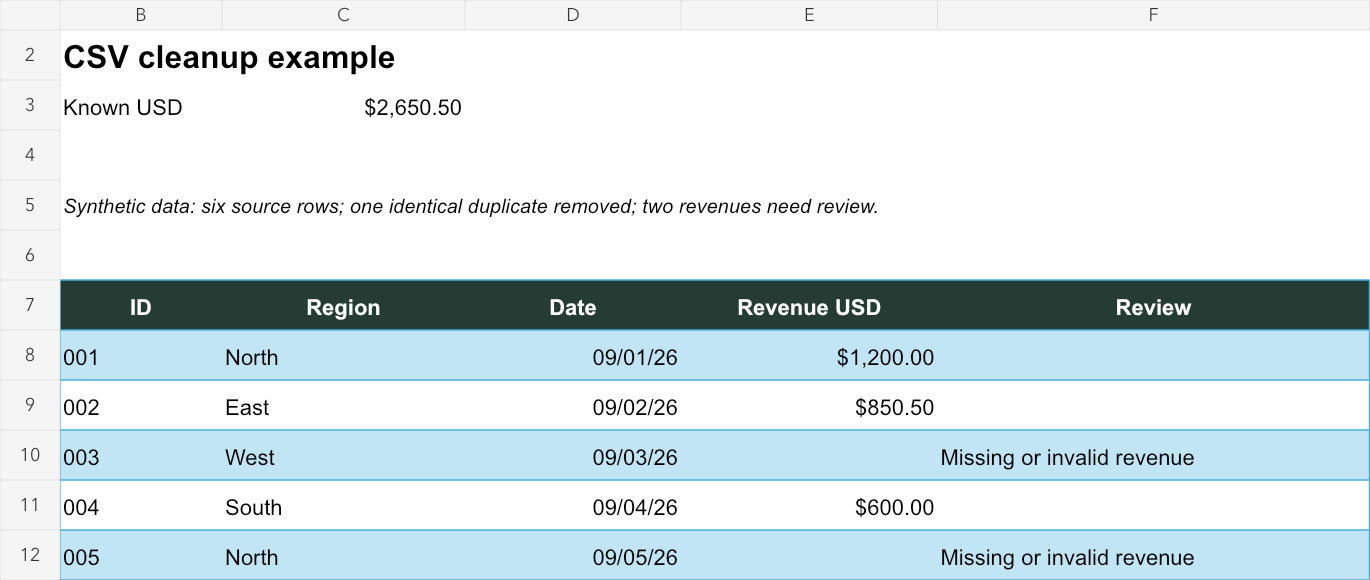Select column E header
Image resolution: width=1370 pixels, height=580 pixels.
coord(809,15)
